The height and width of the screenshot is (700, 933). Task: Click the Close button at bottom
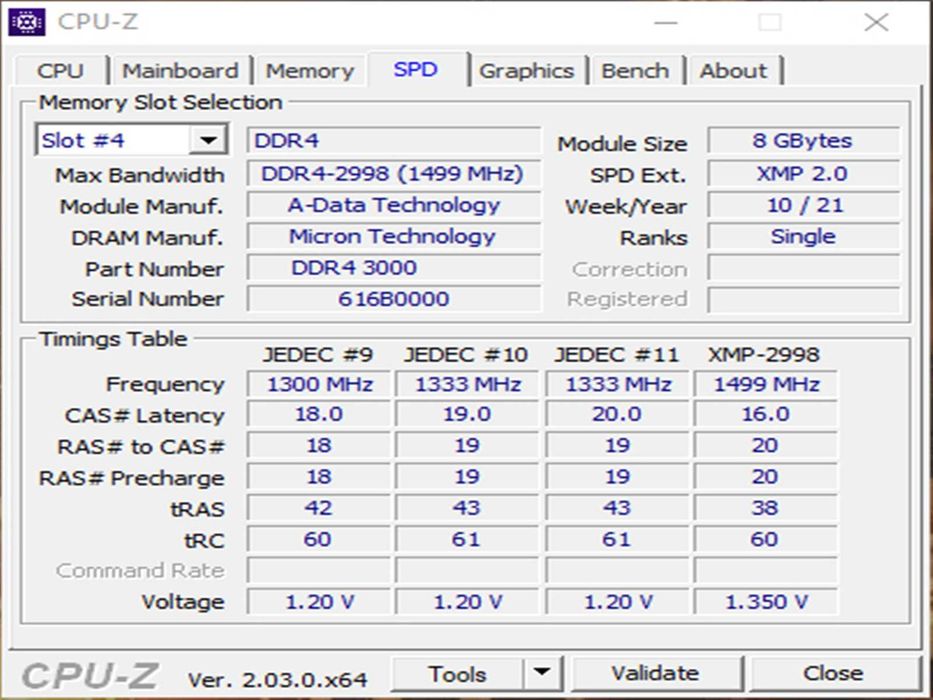point(834,673)
